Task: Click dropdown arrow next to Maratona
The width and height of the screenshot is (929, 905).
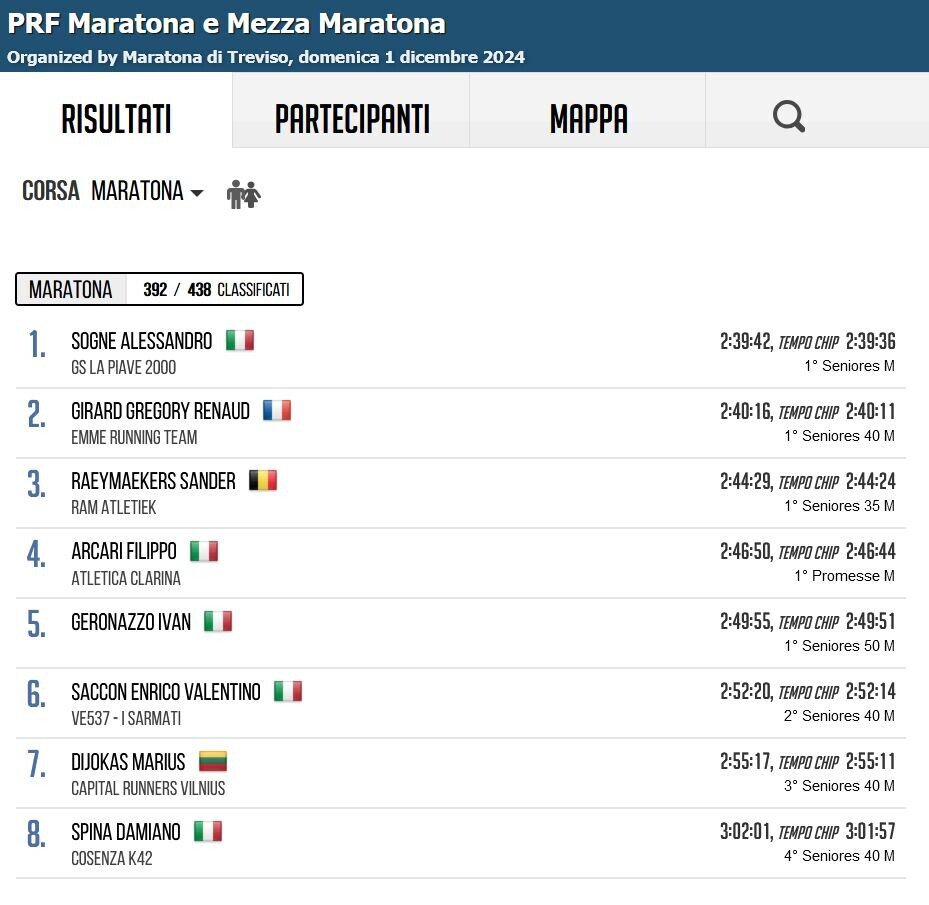Action: (197, 193)
